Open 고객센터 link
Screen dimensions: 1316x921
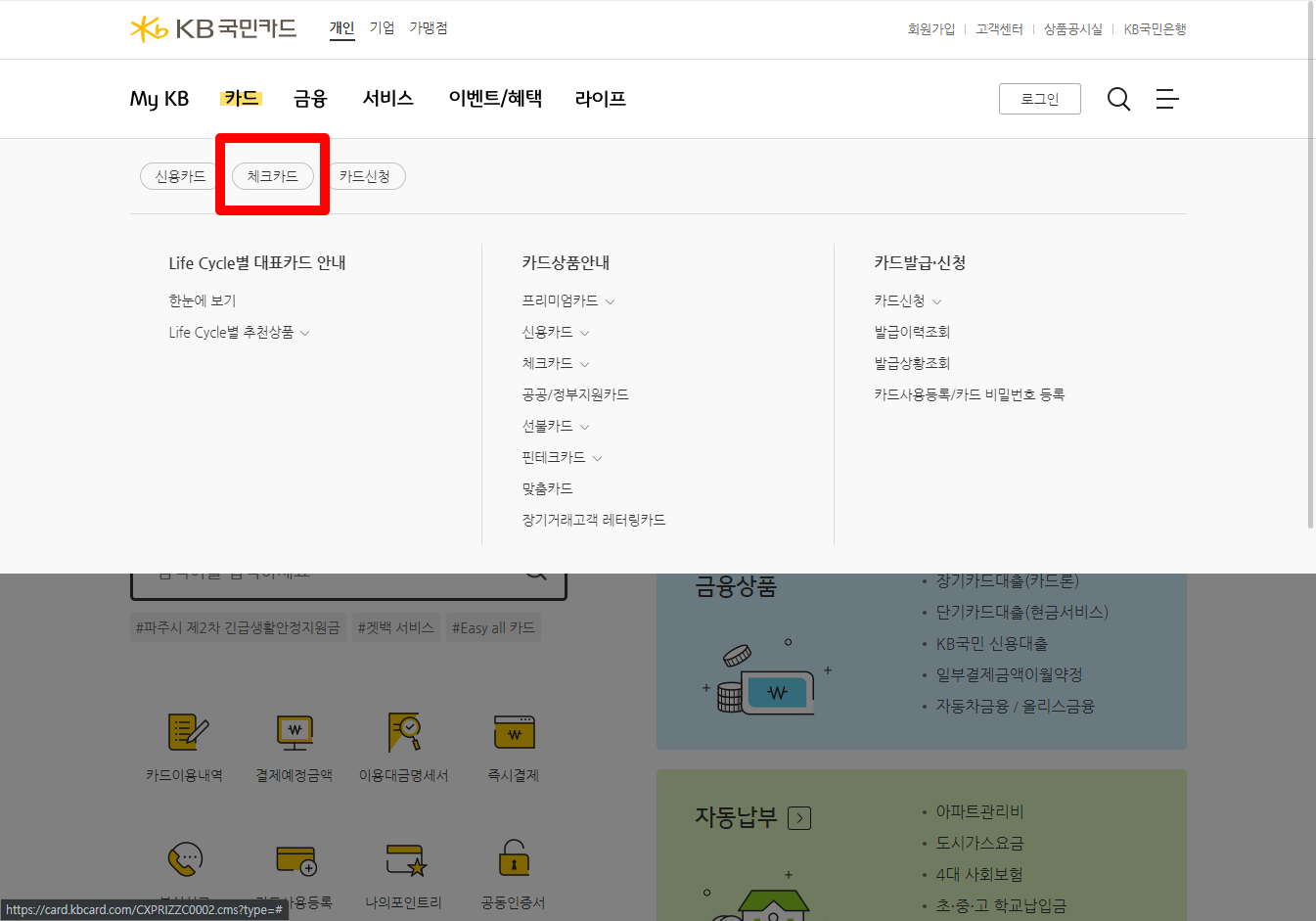(999, 29)
